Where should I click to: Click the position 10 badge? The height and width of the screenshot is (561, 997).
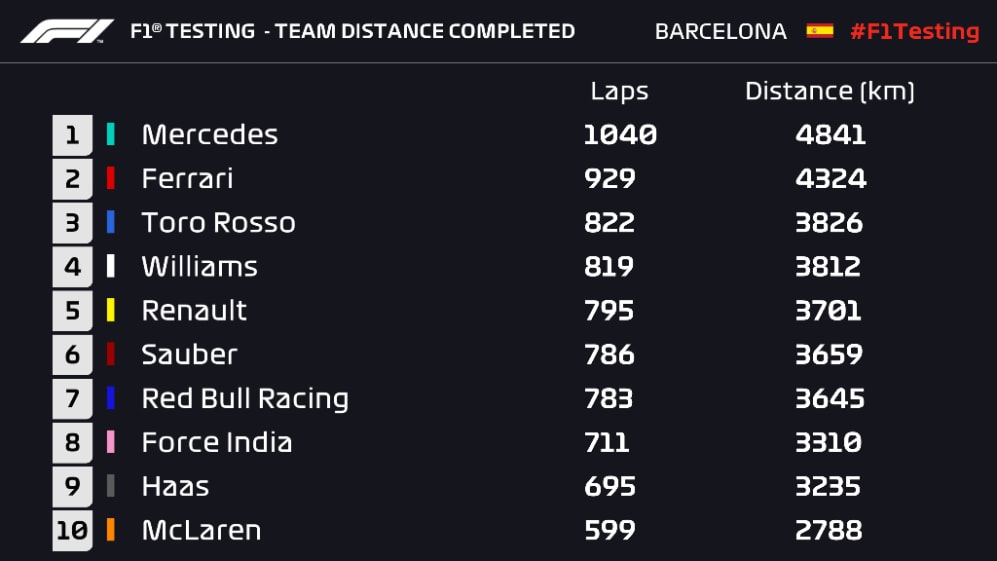click(x=72, y=531)
